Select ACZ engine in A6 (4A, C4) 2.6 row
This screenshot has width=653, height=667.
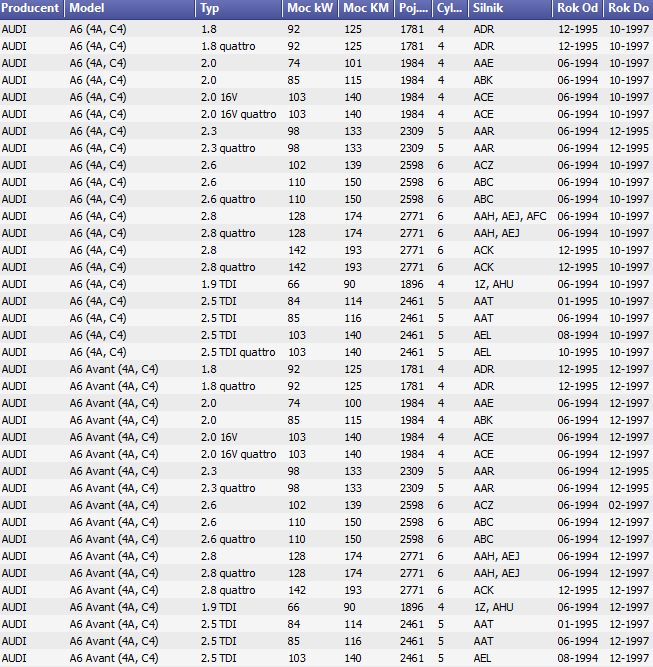483,165
